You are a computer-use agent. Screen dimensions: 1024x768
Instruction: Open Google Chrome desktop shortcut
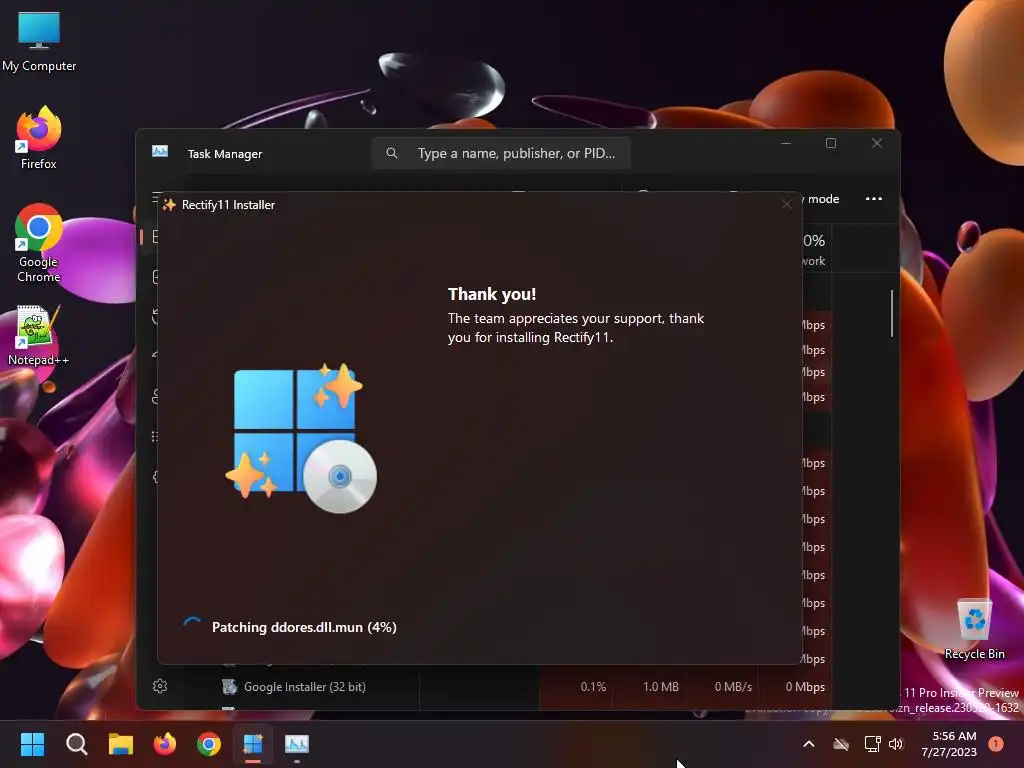coord(39,243)
